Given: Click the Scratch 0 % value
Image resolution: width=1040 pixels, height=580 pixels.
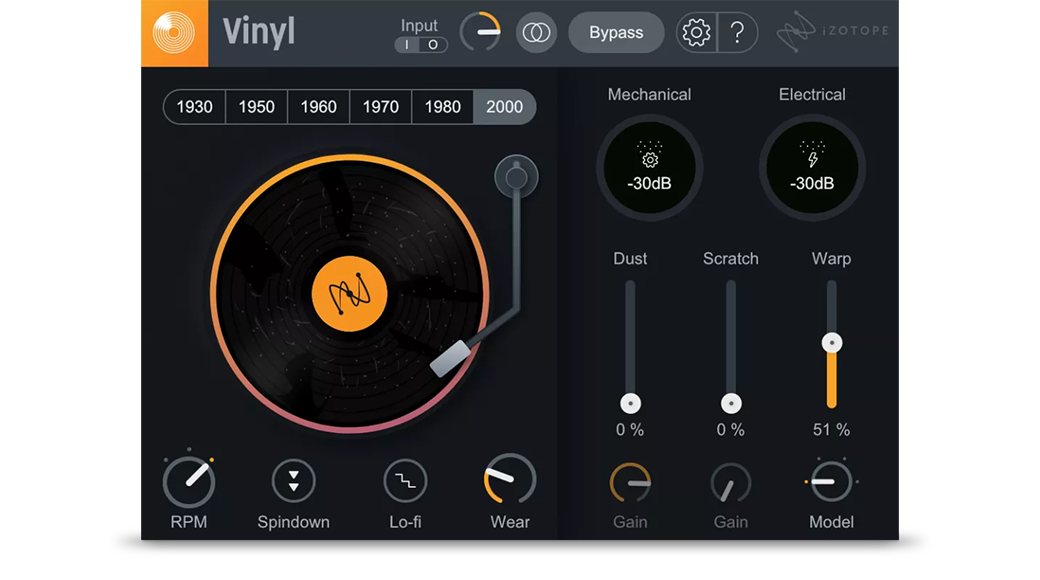Looking at the screenshot, I should [731, 430].
